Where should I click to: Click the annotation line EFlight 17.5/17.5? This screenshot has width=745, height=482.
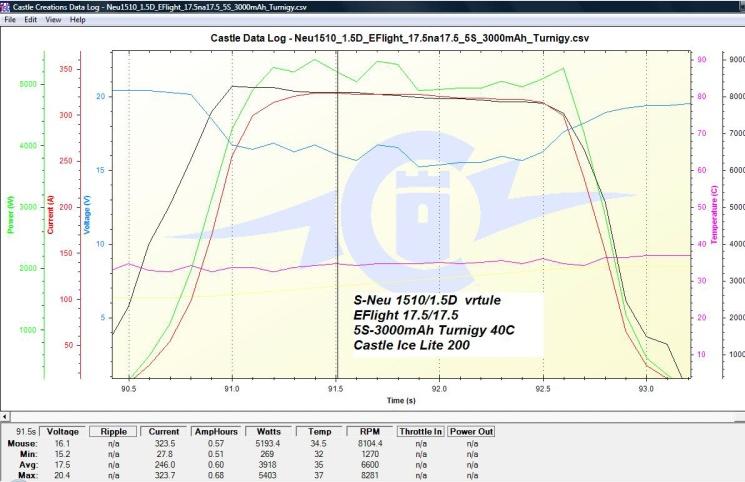point(406,315)
